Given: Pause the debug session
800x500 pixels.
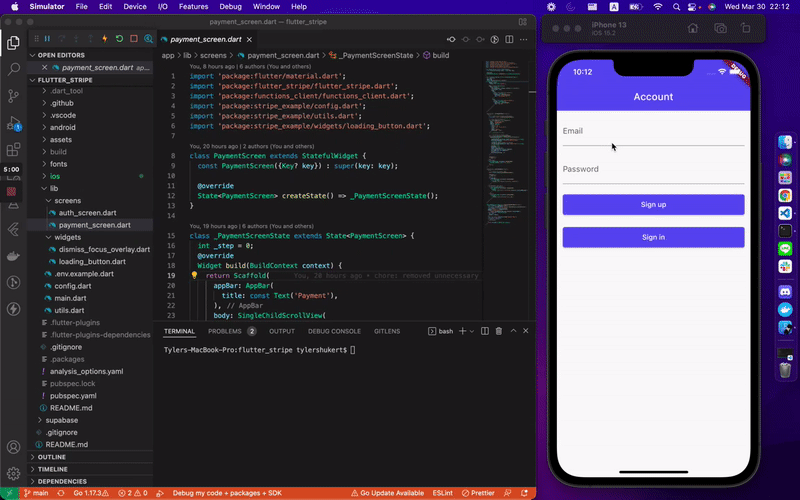Looking at the screenshot, I should click(x=47, y=39).
